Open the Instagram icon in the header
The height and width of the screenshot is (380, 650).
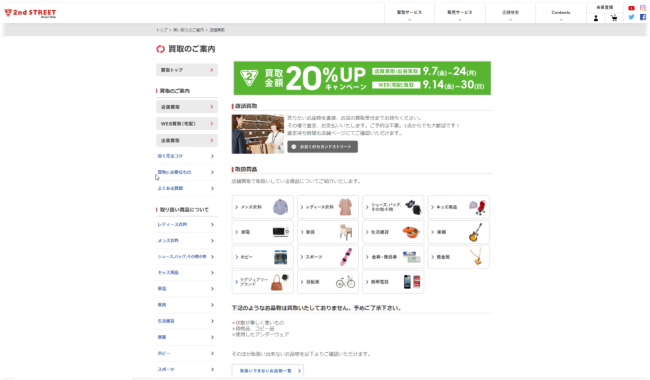coord(643,8)
